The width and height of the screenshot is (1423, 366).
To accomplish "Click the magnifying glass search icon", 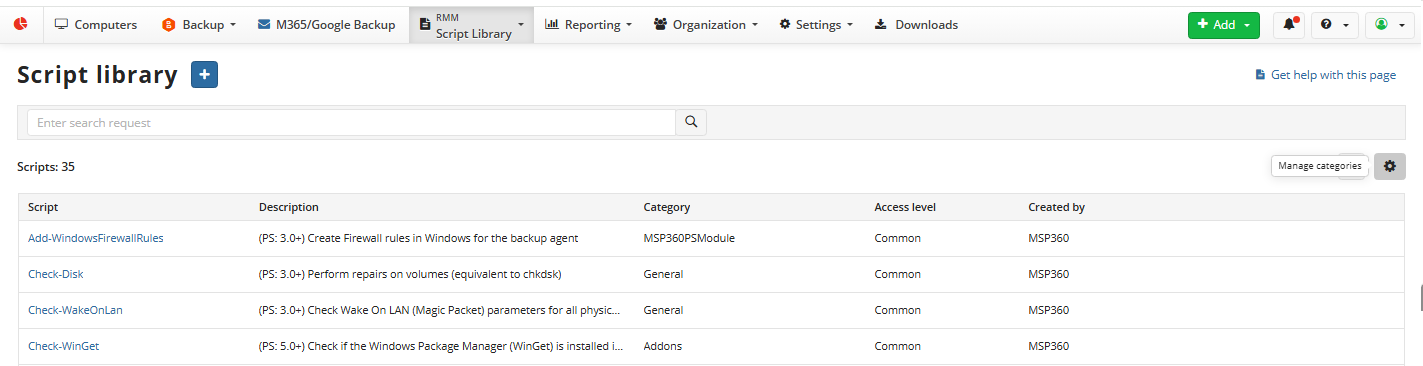I will pyautogui.click(x=691, y=122).
